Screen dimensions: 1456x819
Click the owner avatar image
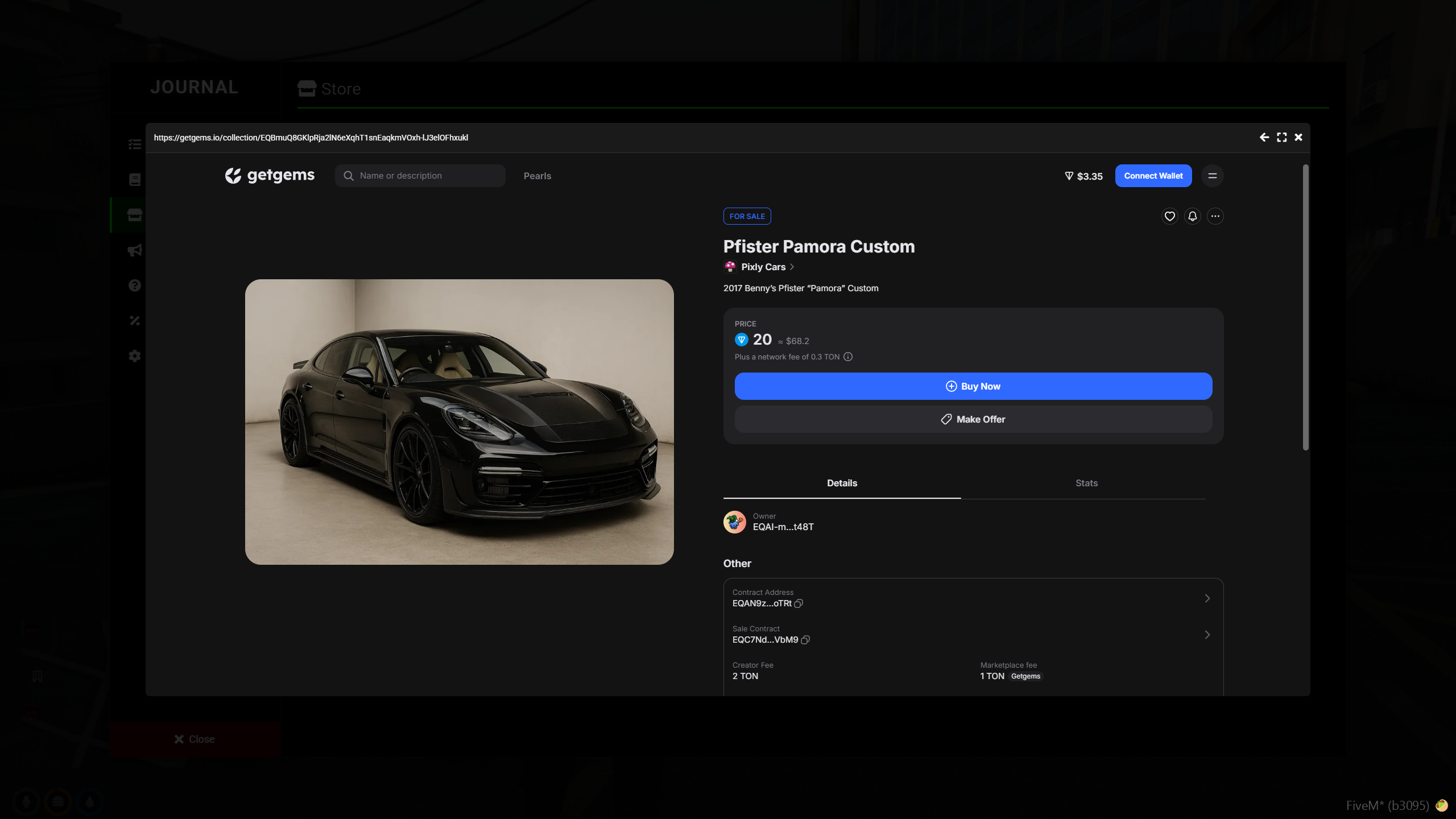tap(734, 522)
